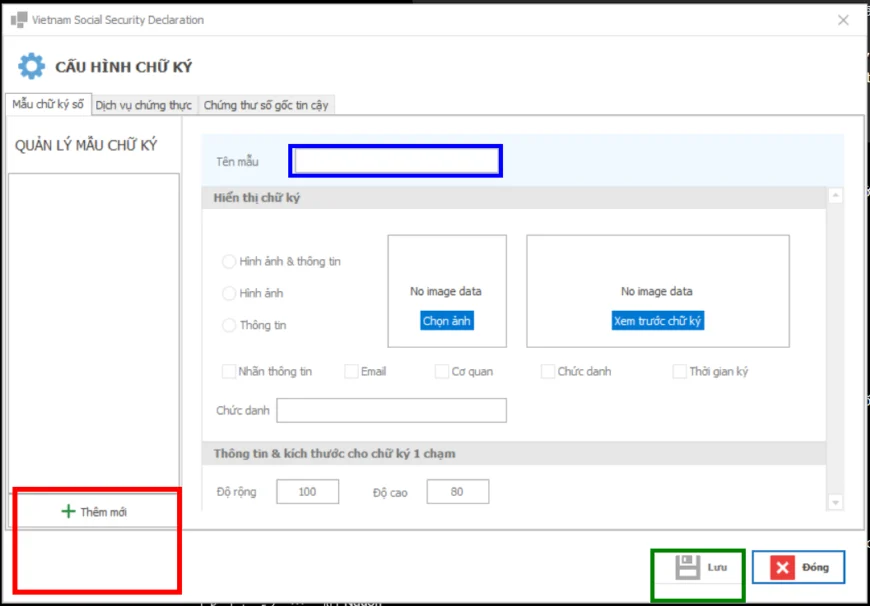Toggle the Thời gian ký checkbox
This screenshot has height=606, width=870.
point(679,371)
